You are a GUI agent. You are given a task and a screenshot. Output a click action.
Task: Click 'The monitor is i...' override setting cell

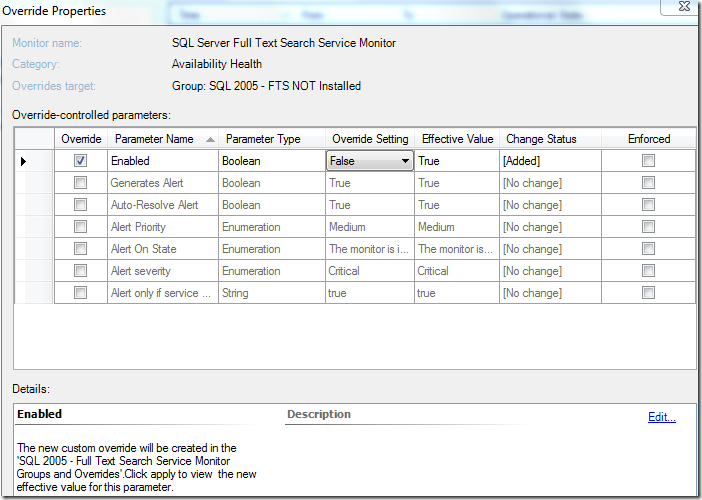[x=370, y=248]
